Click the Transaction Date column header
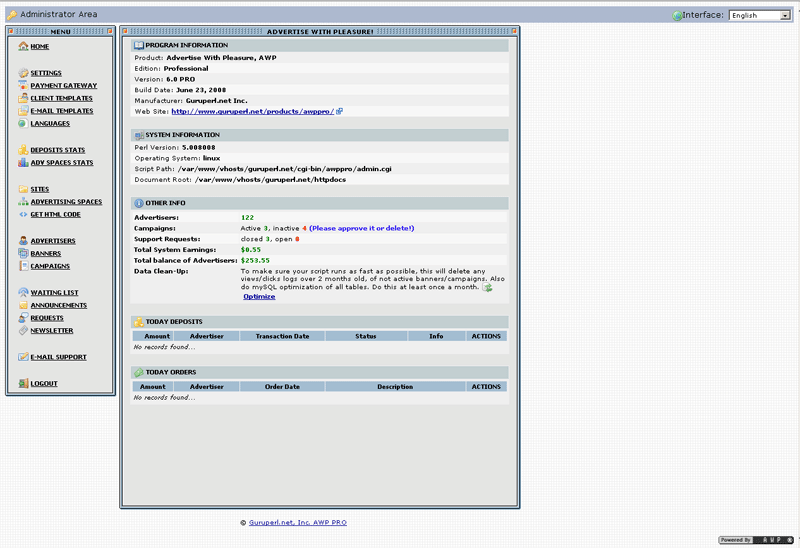Screen dimensions: 800x548 (282, 336)
